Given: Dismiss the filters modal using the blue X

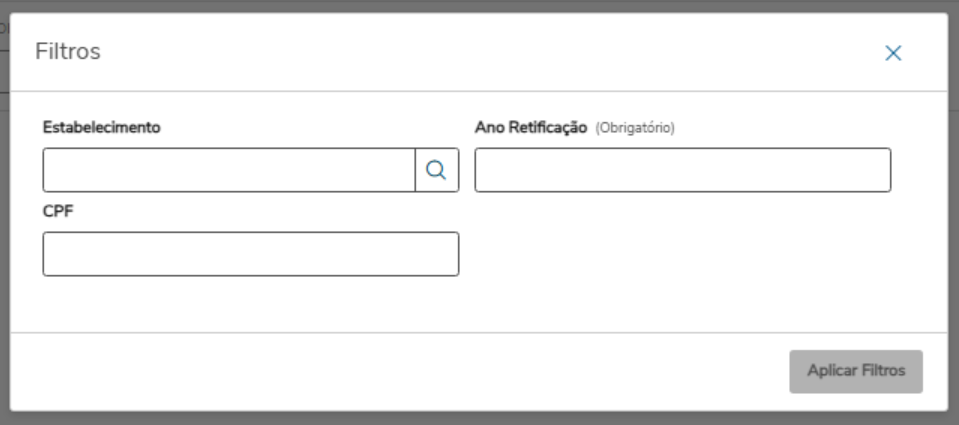Looking at the screenshot, I should (893, 53).
